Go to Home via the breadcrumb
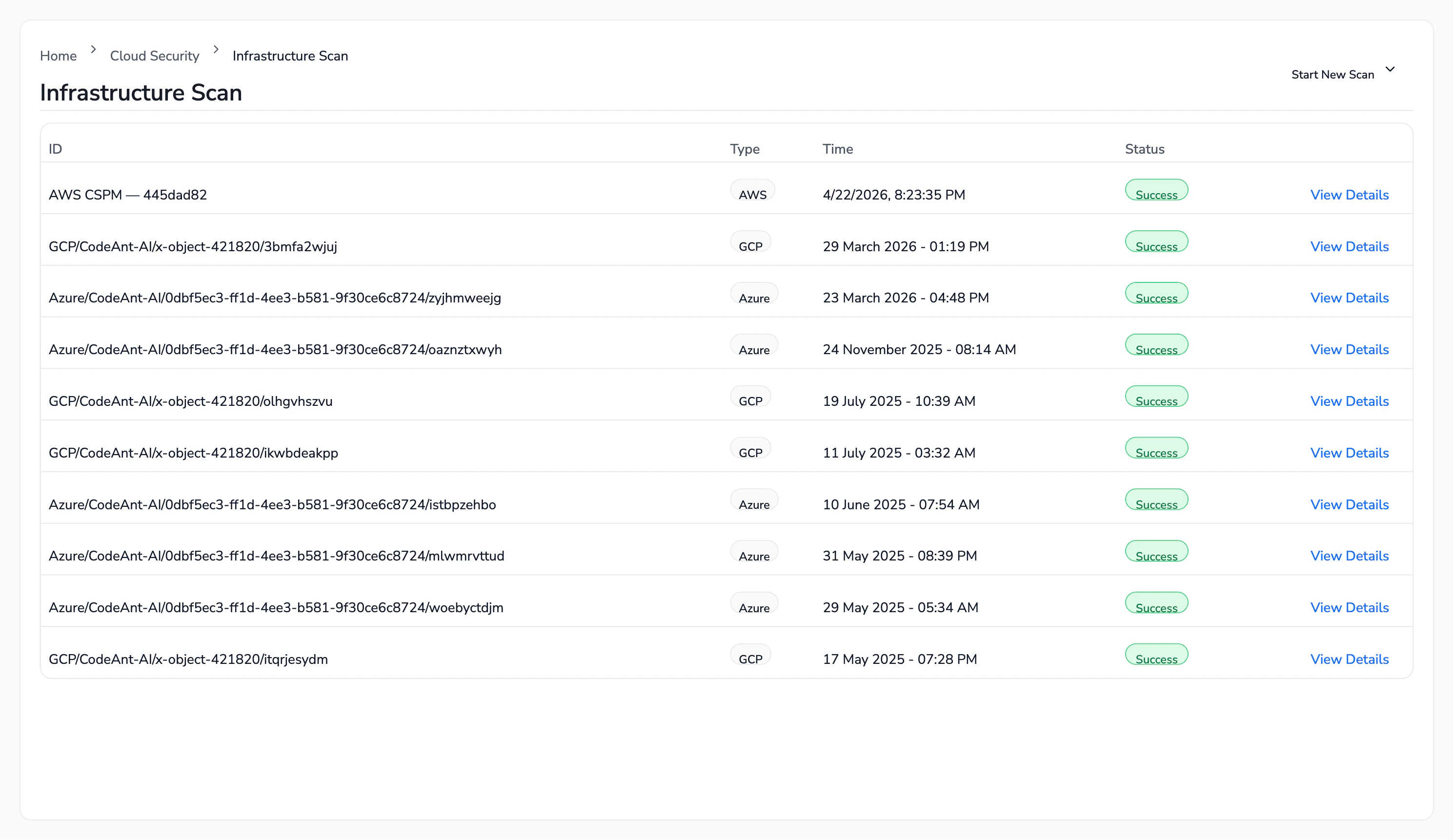 58,56
